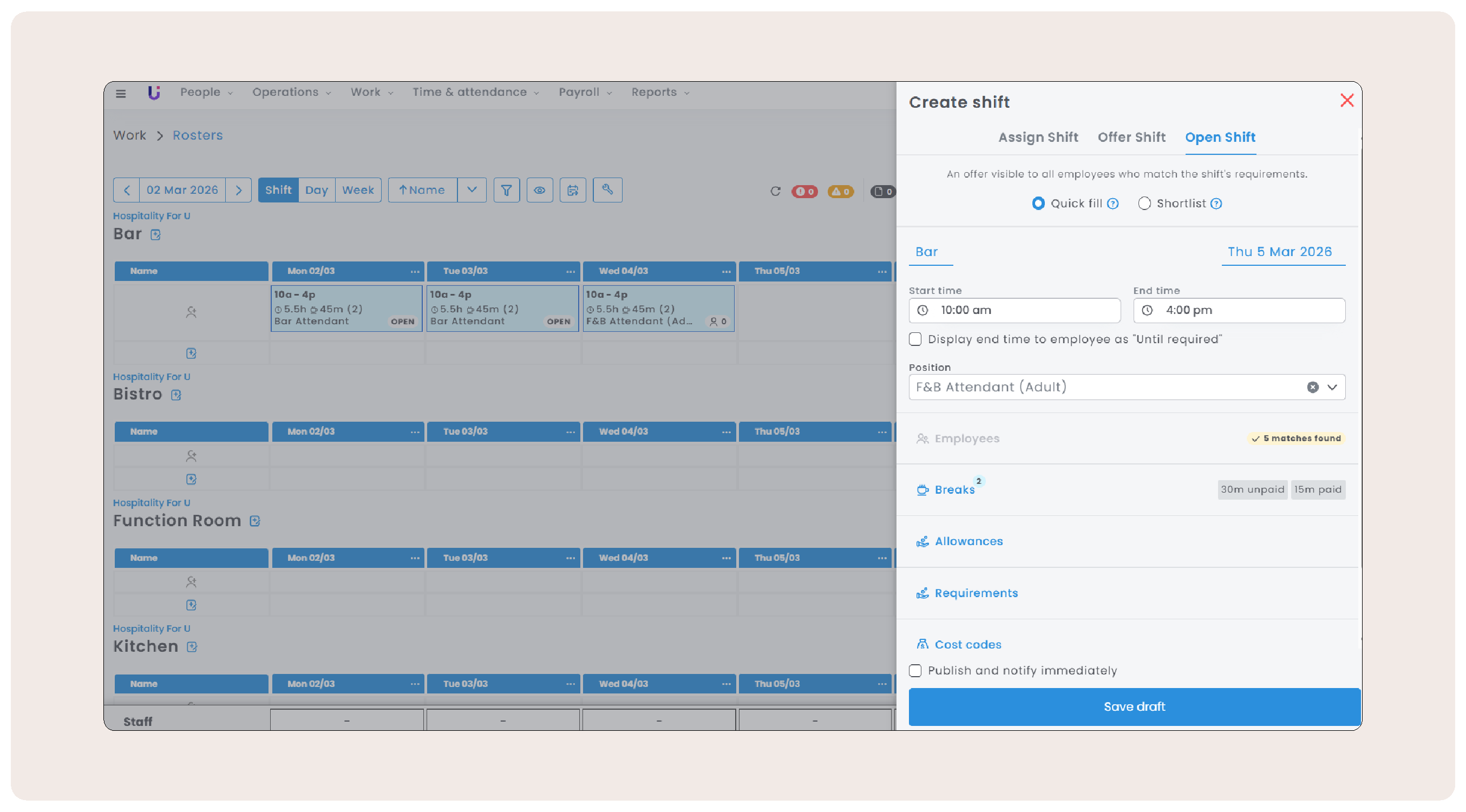Expand the Position dropdown chevron

(x=1332, y=387)
